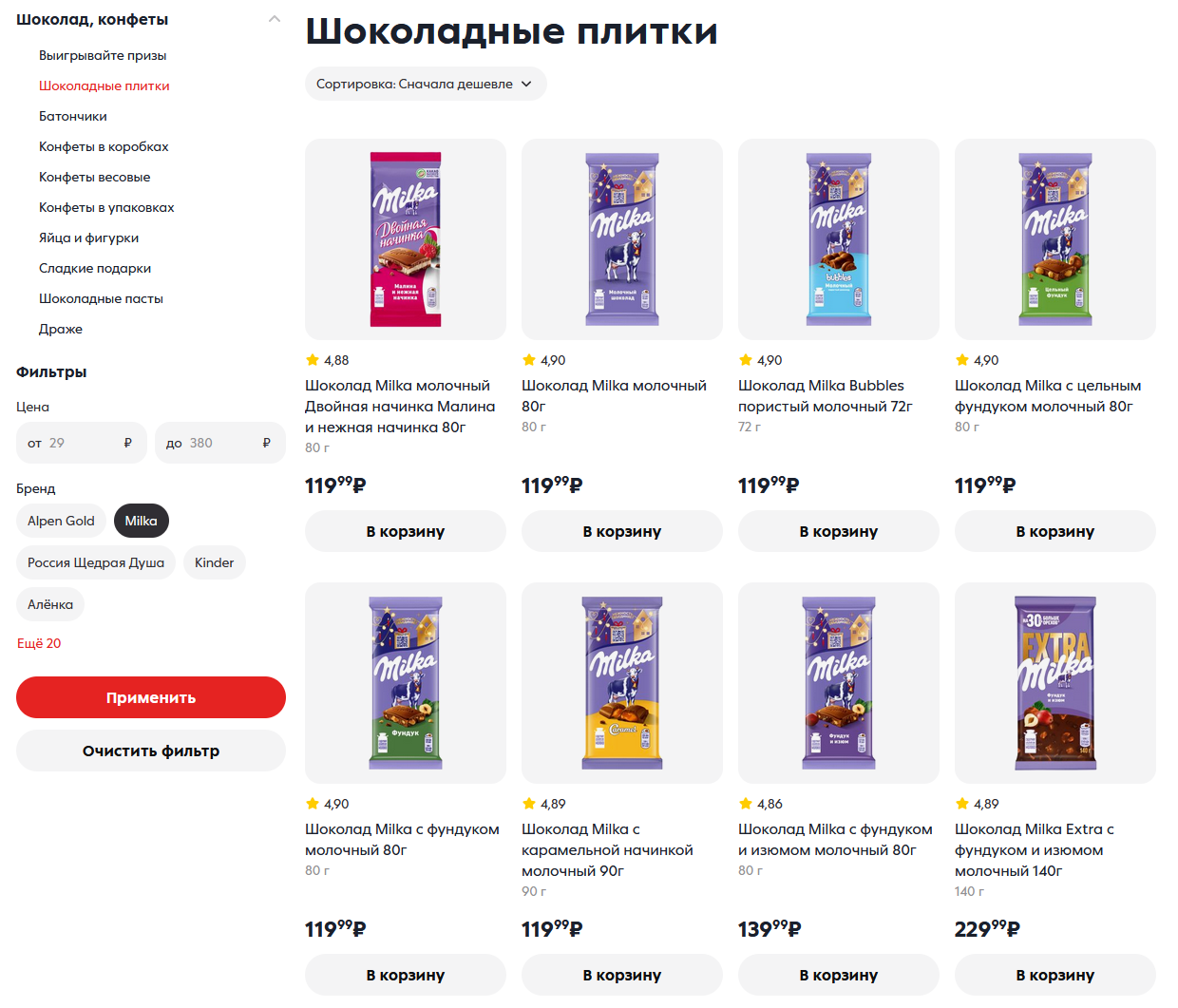
Task: Go to Конфеты в коробках category
Action: tap(104, 146)
